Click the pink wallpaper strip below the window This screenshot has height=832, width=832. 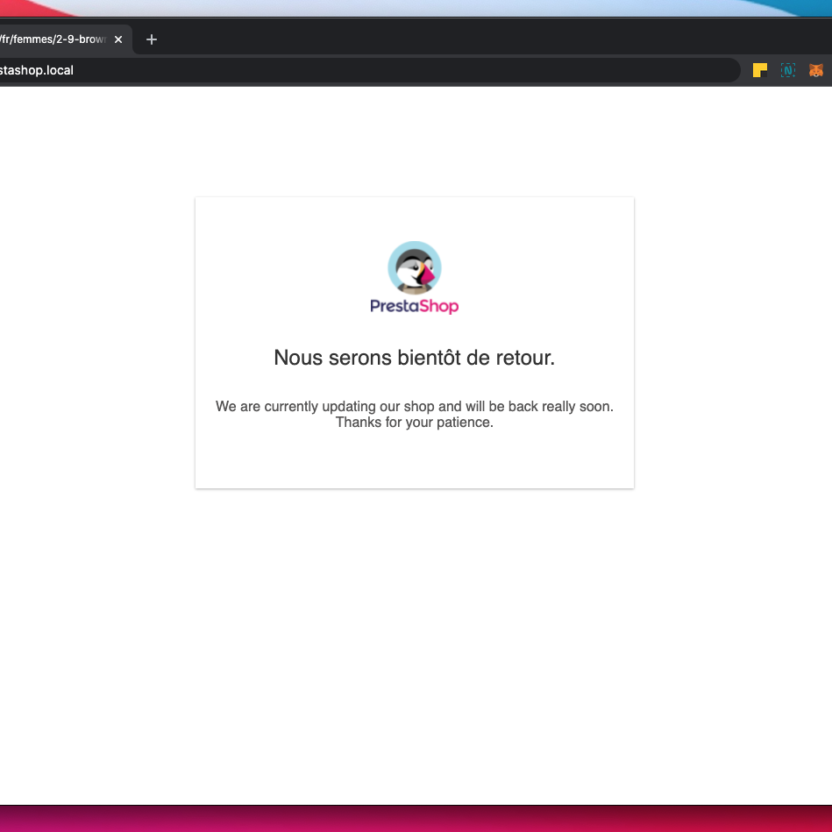coord(416,820)
